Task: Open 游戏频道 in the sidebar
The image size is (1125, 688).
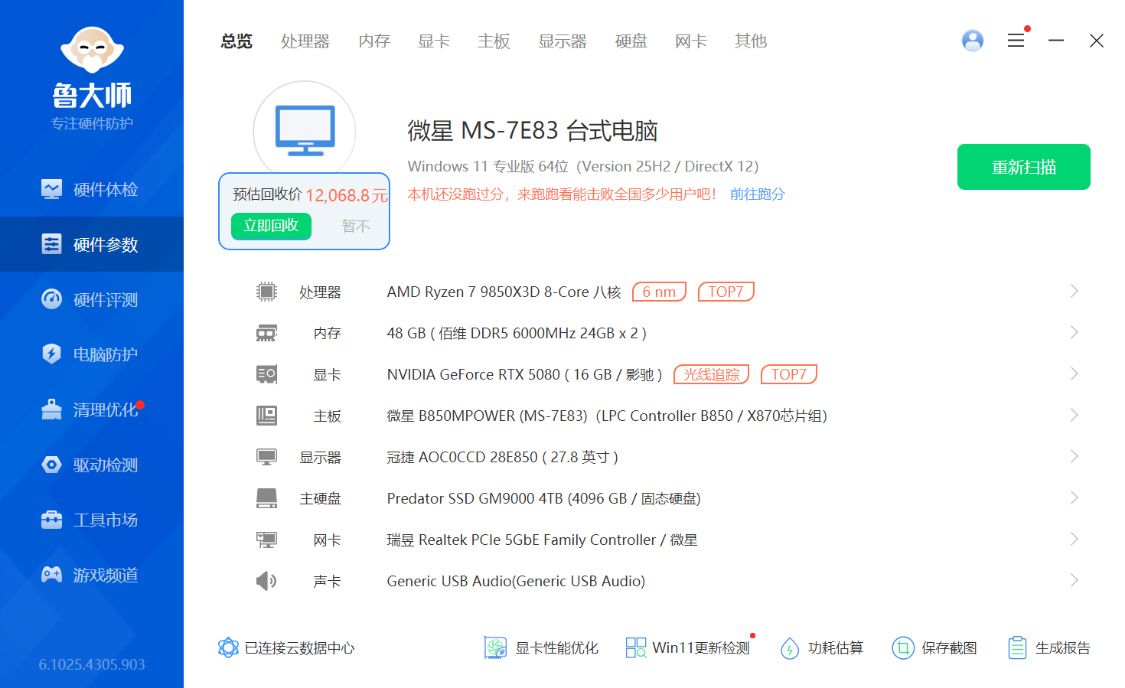Action: click(x=91, y=575)
